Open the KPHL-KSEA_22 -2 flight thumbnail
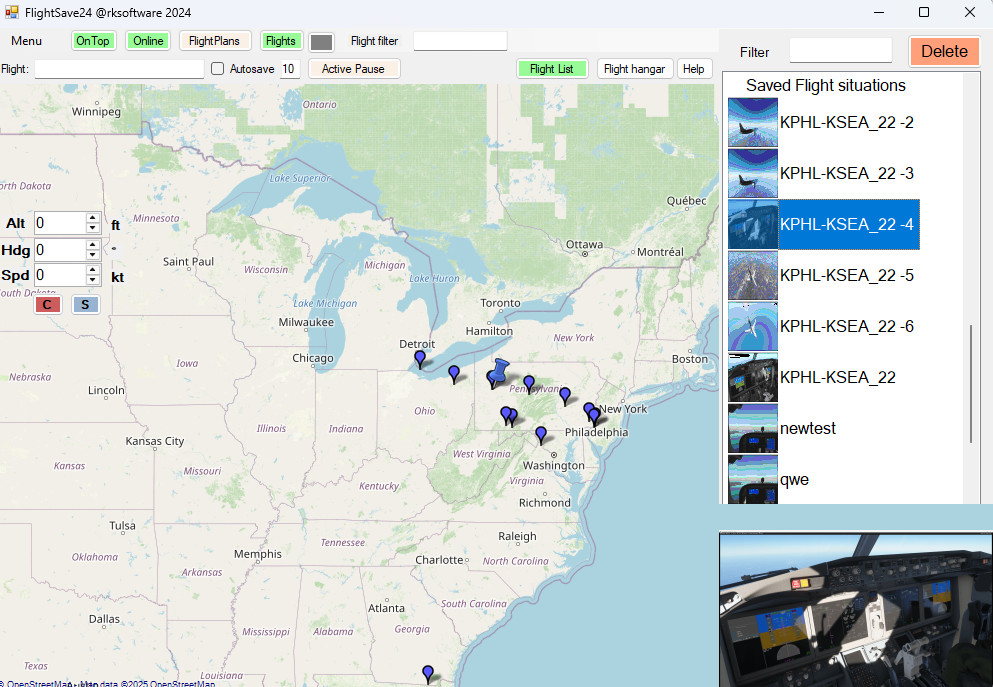Screen dimensions: 993x687 (752, 122)
